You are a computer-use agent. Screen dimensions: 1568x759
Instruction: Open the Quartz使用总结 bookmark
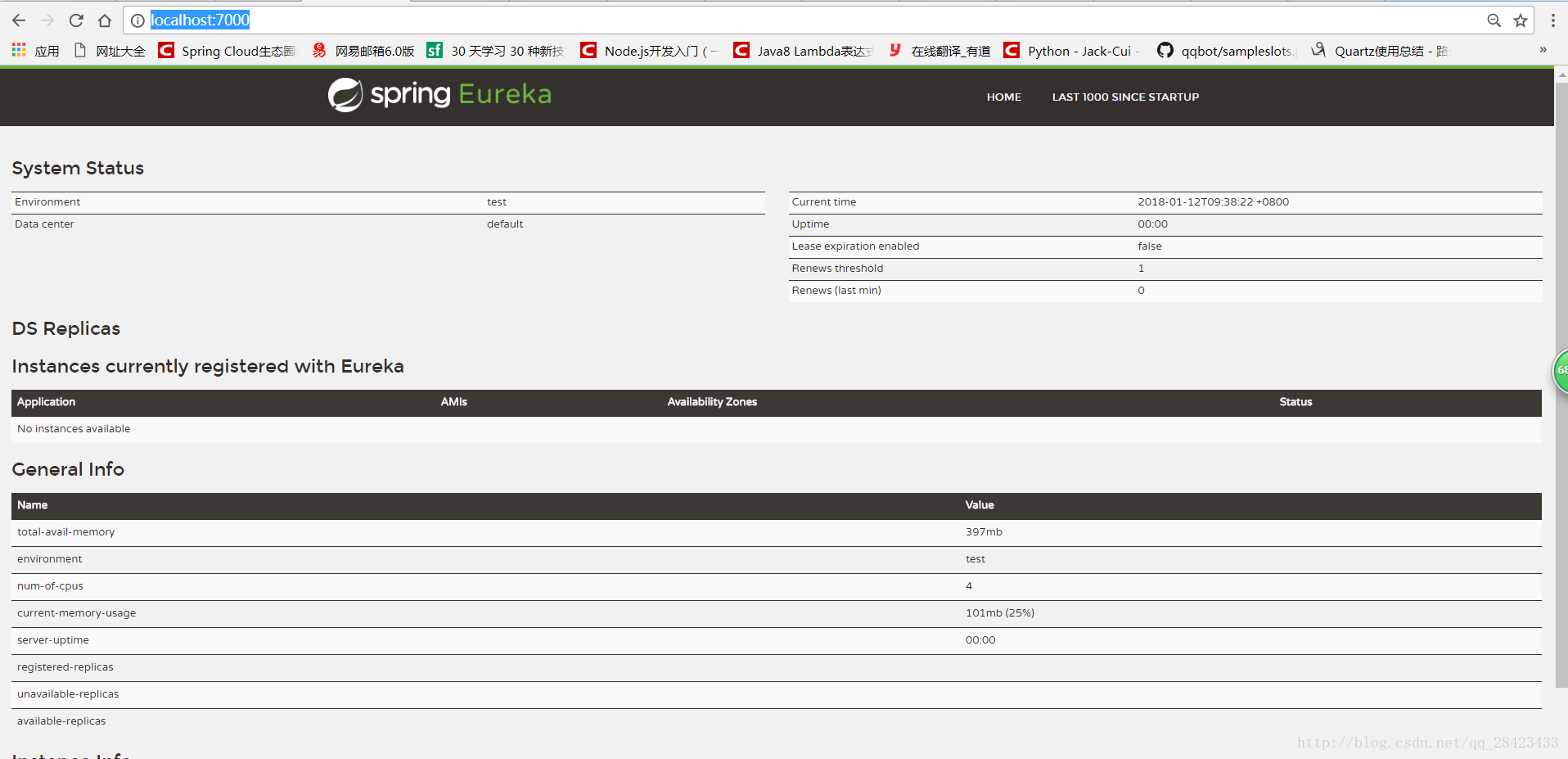click(1380, 51)
